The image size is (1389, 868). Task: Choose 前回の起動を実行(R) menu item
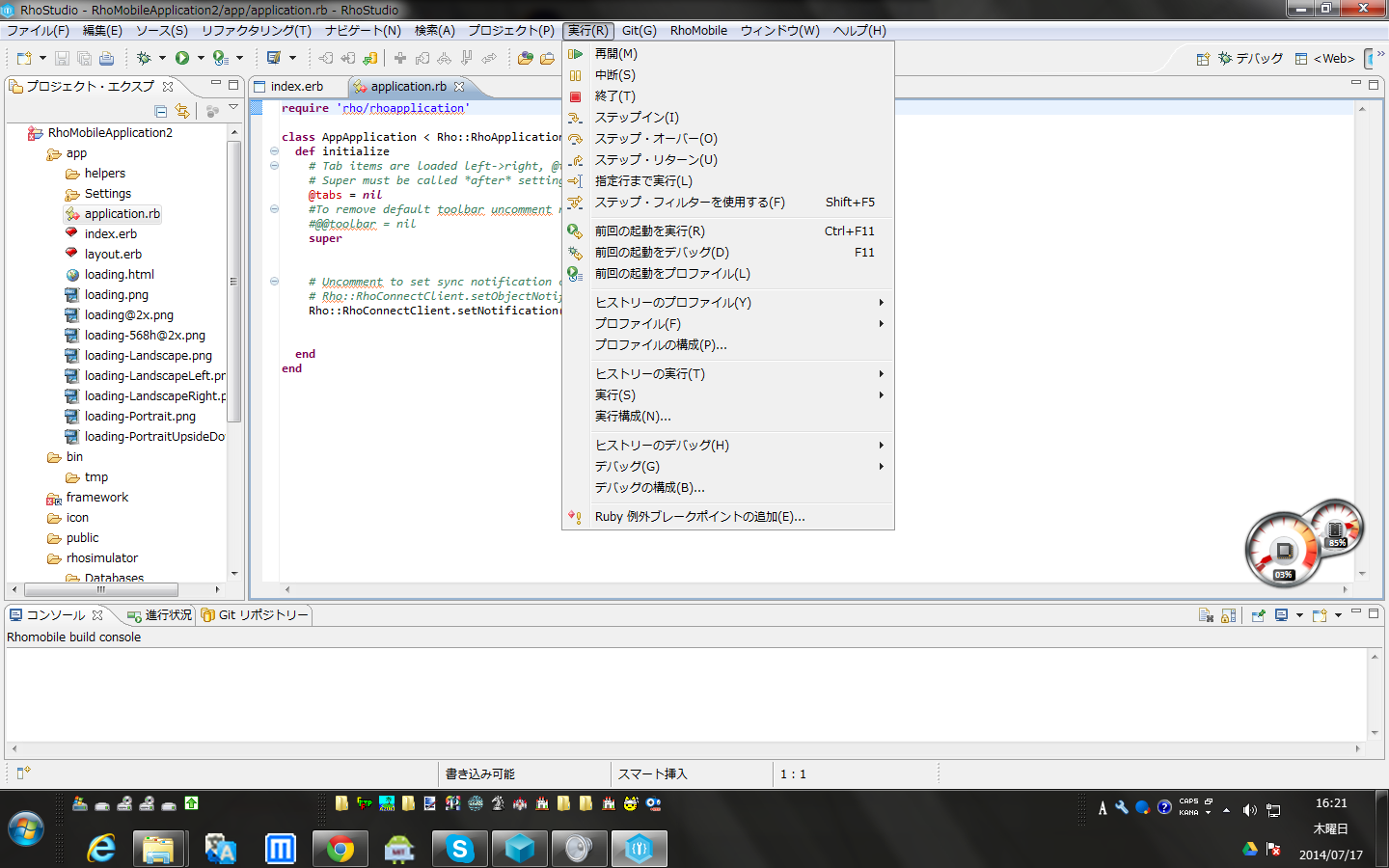(x=728, y=231)
